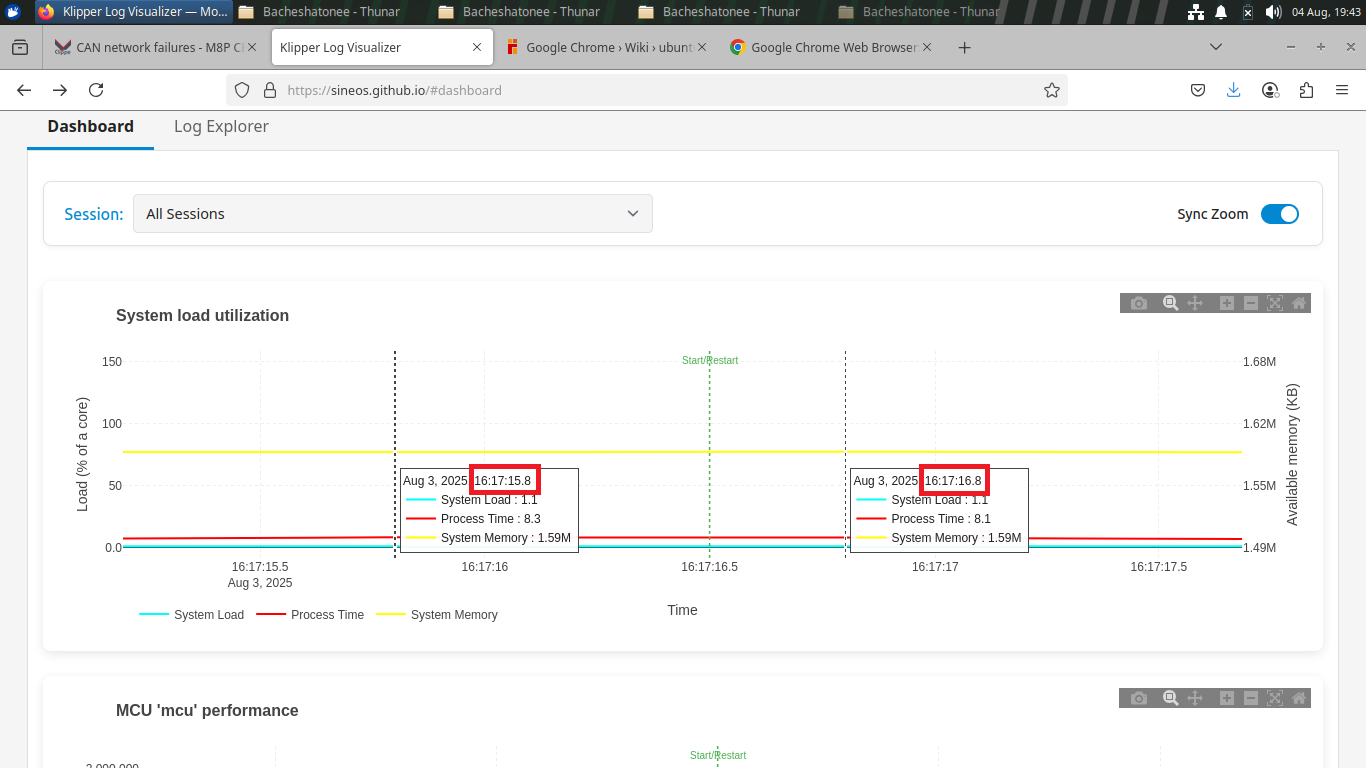The height and width of the screenshot is (768, 1366).
Task: Save page to Pocket
Action: 1198,90
